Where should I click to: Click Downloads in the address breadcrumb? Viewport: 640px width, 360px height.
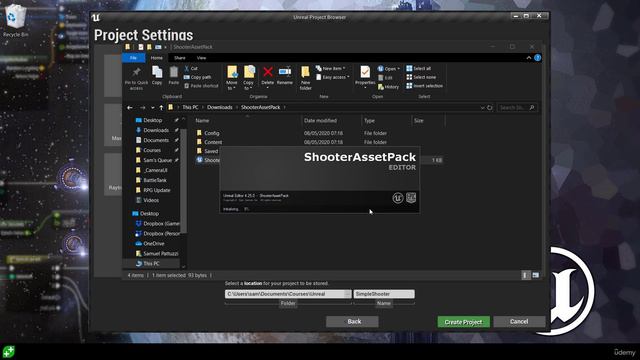(x=220, y=107)
